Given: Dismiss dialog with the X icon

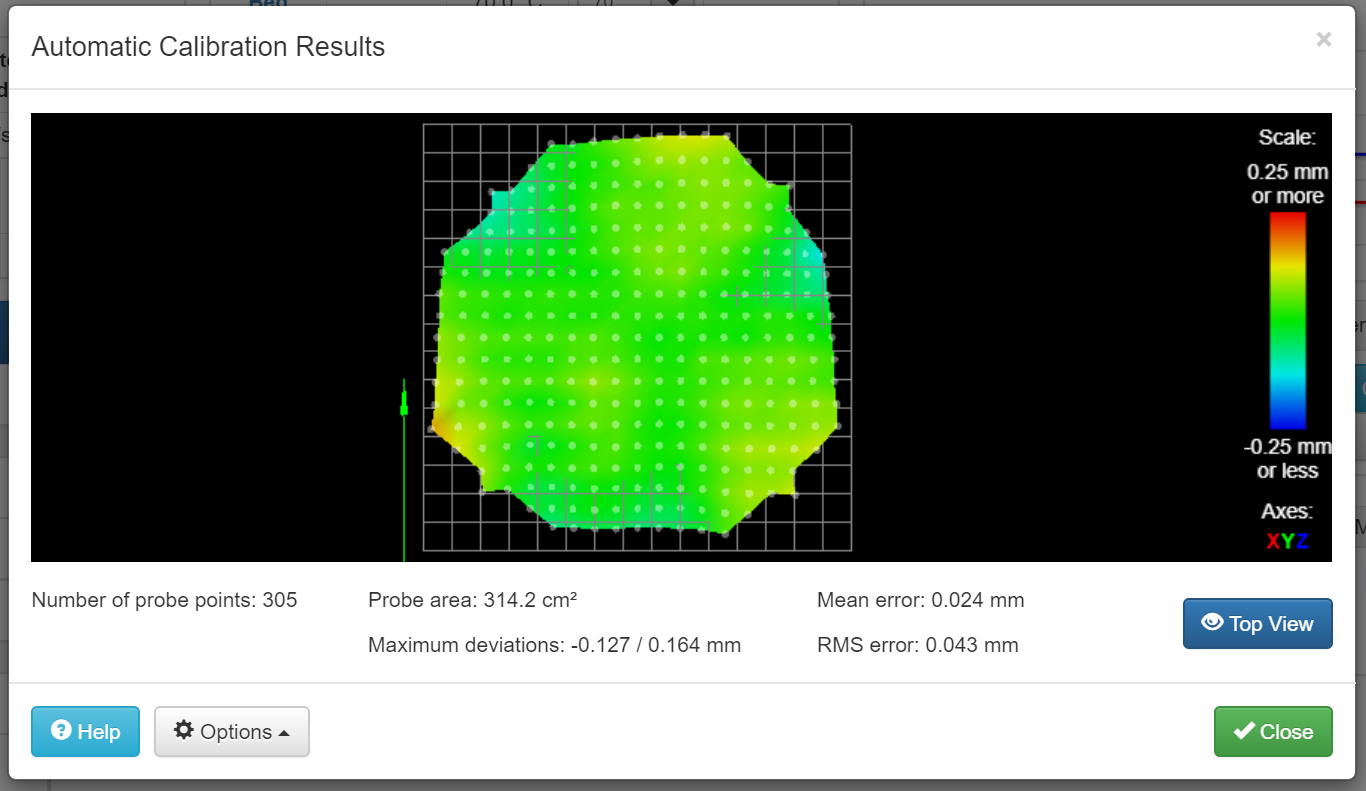Looking at the screenshot, I should [1323, 39].
